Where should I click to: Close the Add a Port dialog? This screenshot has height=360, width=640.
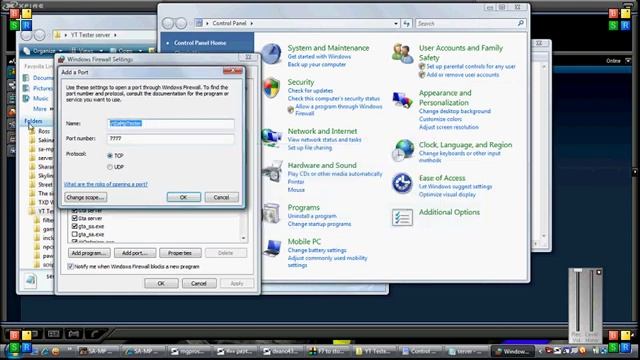(233, 71)
